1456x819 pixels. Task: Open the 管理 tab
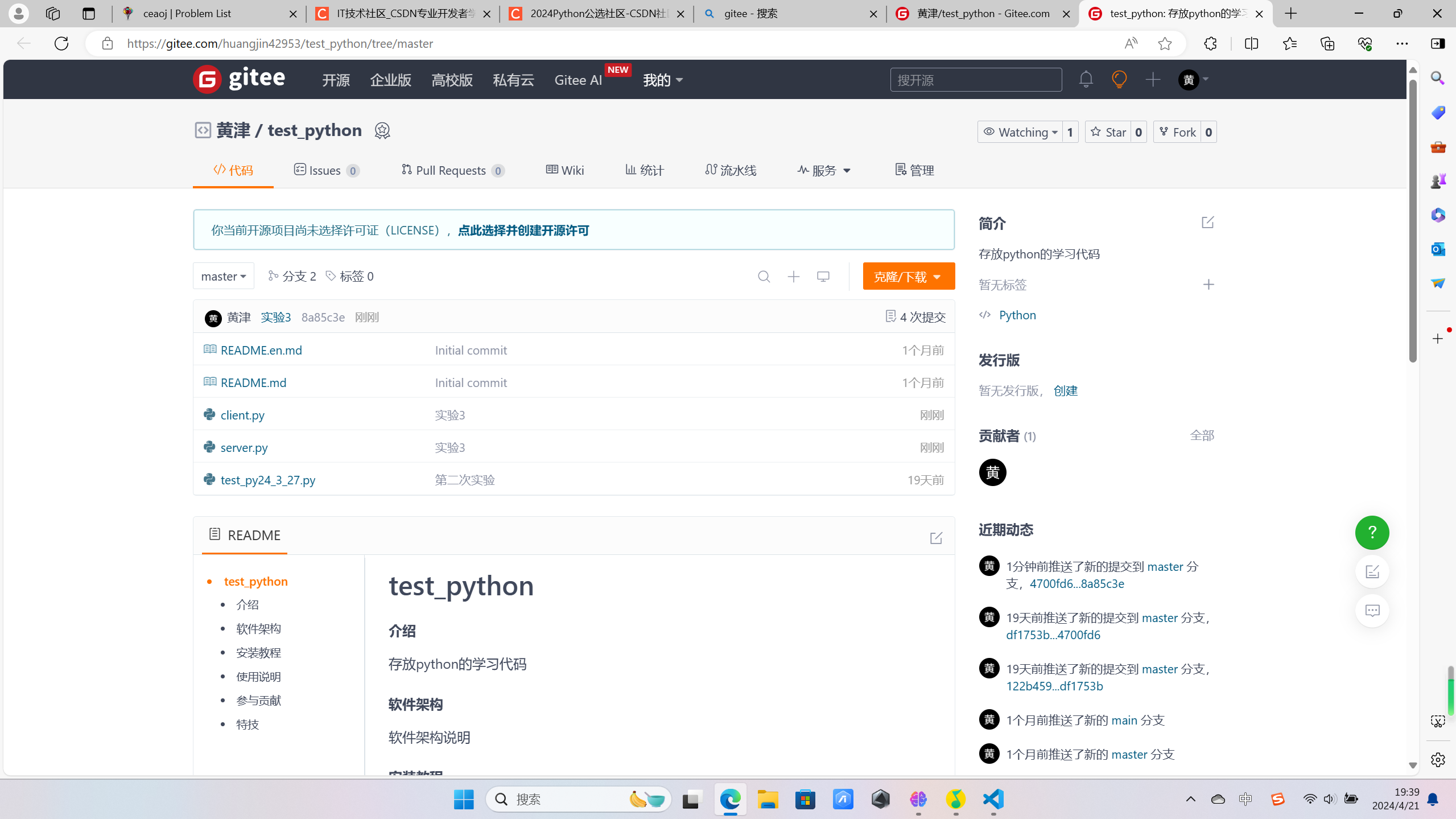click(x=914, y=170)
